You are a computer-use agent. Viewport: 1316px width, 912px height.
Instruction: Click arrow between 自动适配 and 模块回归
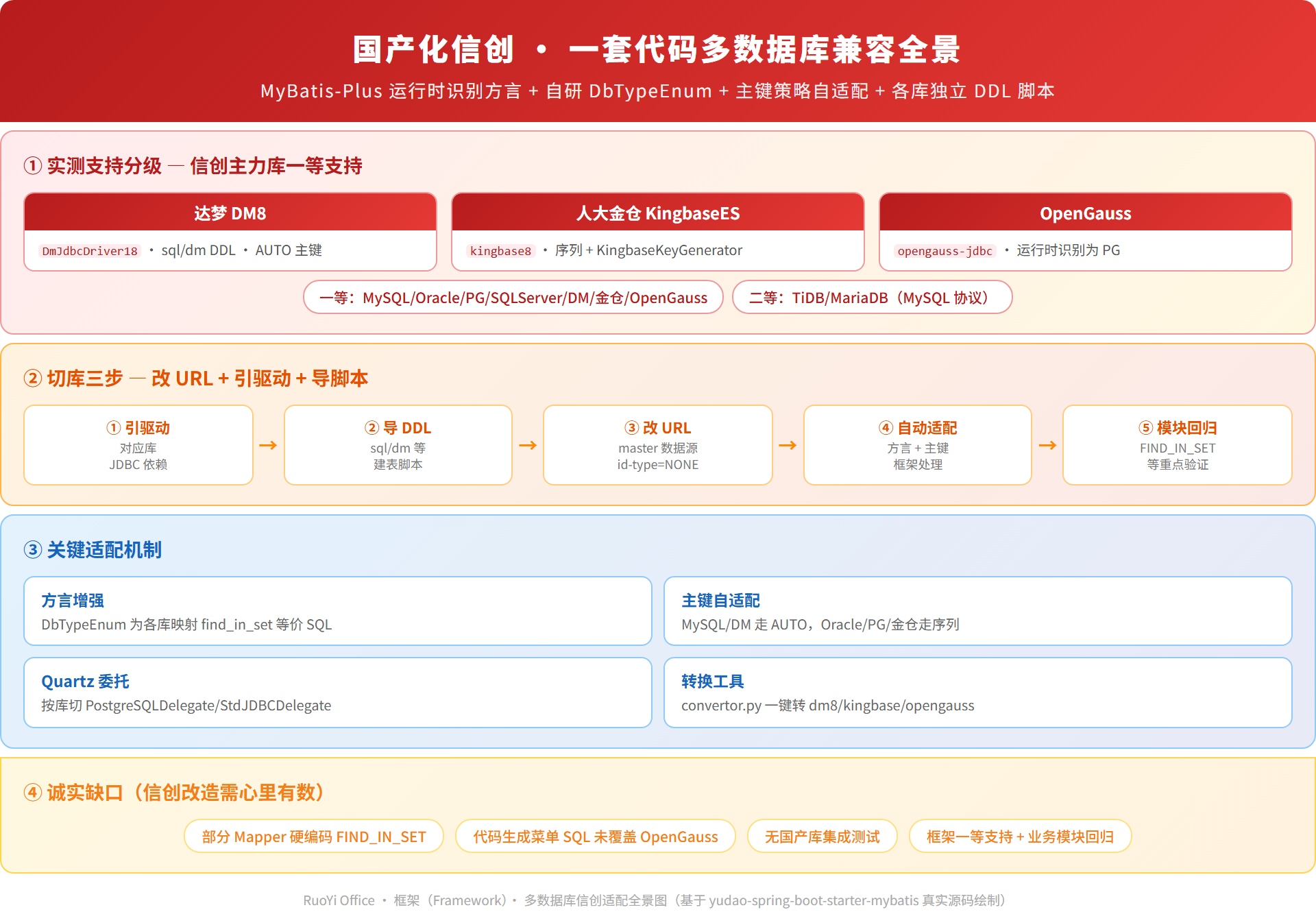[1047, 445]
